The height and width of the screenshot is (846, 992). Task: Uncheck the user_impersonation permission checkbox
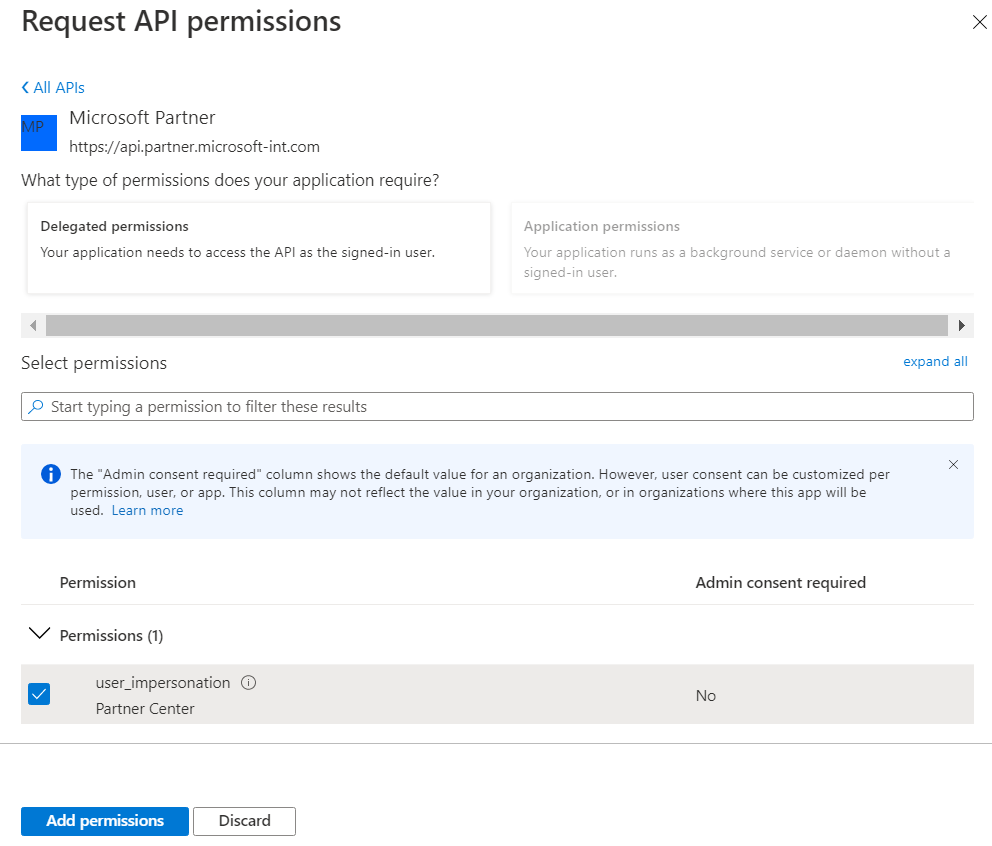[39, 694]
